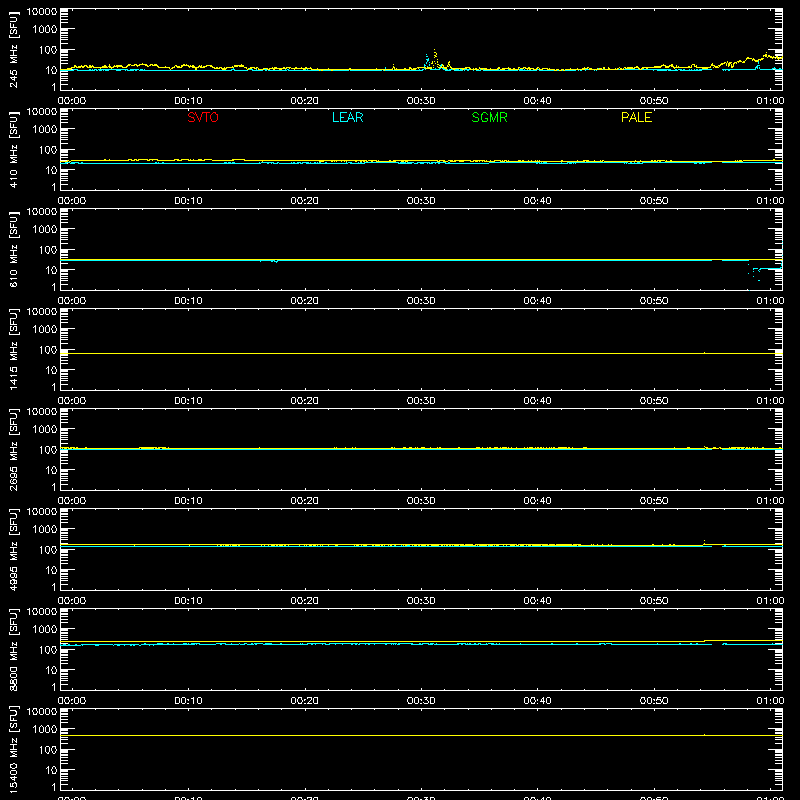
Task: Click the red SVTO station legend label
Action: pyautogui.click(x=203, y=117)
